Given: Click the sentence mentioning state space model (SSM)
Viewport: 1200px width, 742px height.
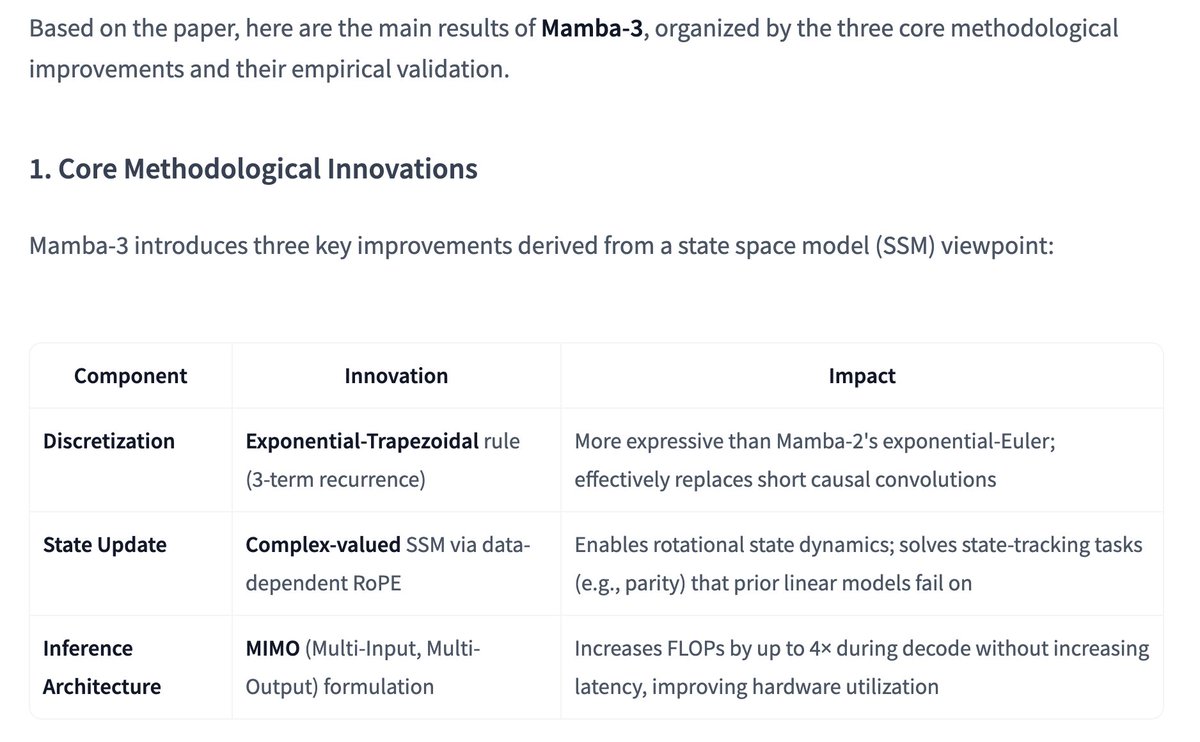Looking at the screenshot, I should 541,246.
